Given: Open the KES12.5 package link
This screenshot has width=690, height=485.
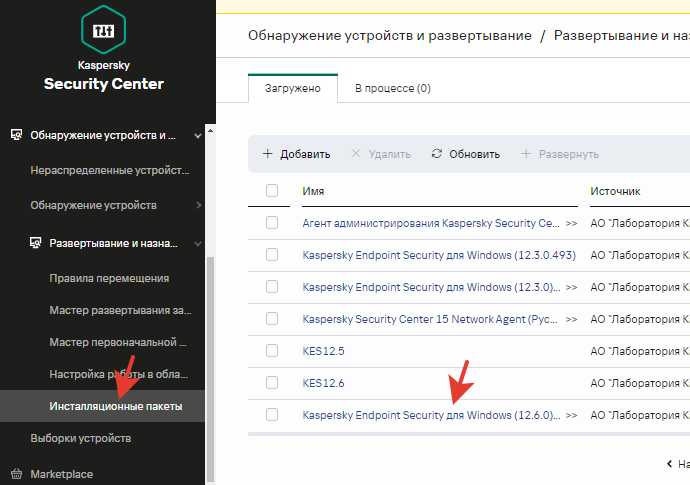Looking at the screenshot, I should pos(323,351).
